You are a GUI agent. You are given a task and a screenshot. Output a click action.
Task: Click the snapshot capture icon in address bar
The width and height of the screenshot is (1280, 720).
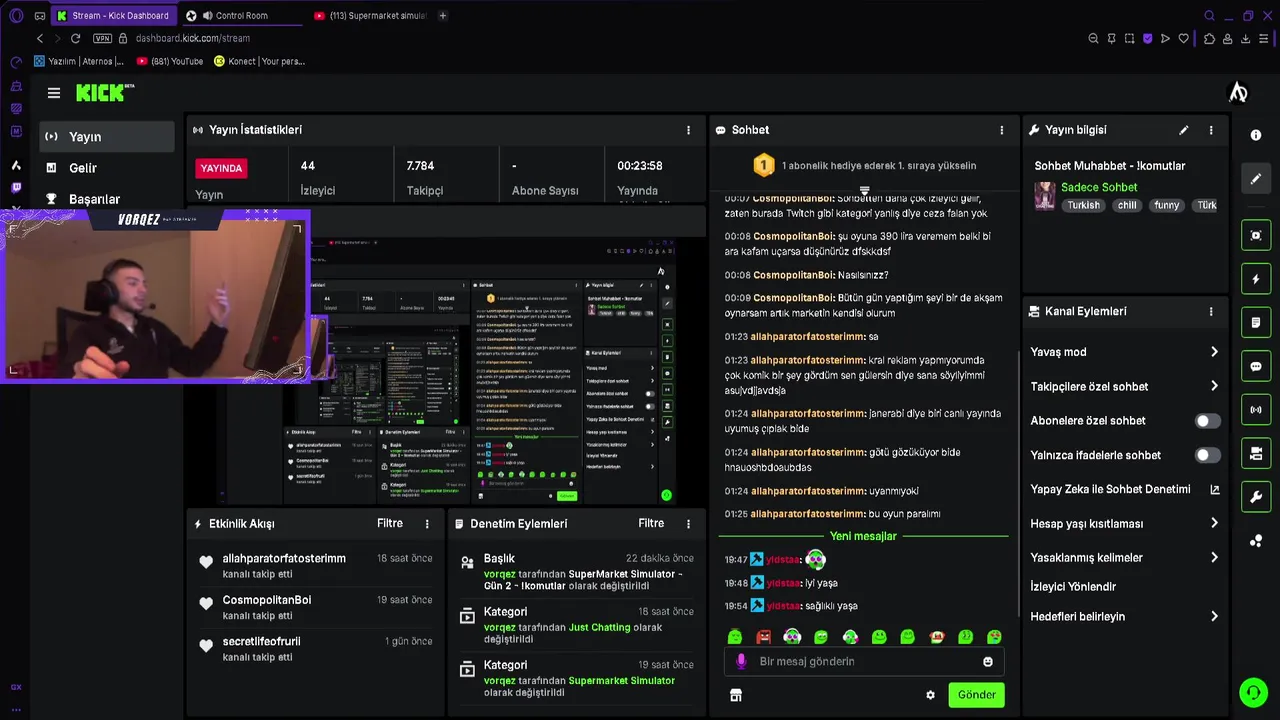(x=1129, y=38)
